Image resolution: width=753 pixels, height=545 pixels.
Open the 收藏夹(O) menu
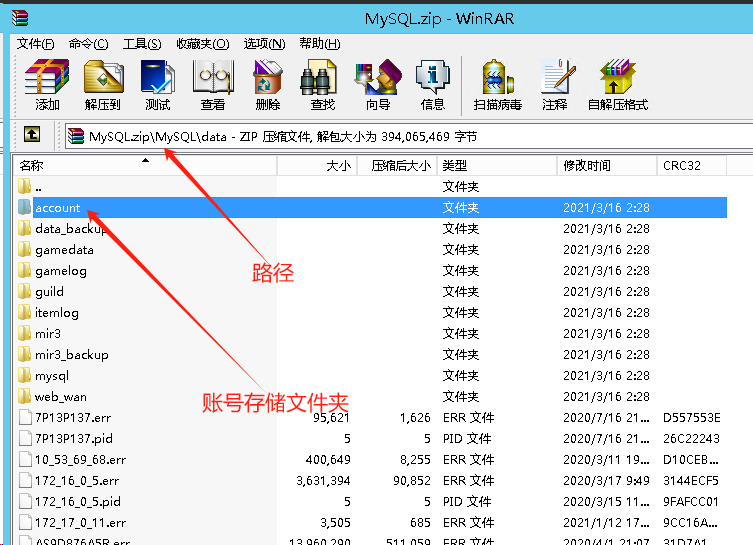tap(203, 44)
